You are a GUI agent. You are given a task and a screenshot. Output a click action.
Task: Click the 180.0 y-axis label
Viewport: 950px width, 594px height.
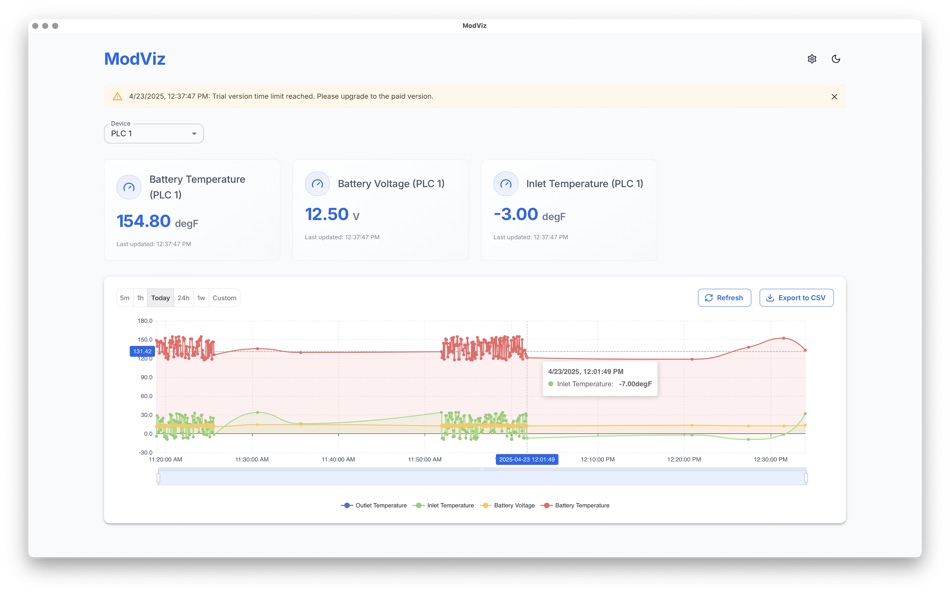click(145, 321)
